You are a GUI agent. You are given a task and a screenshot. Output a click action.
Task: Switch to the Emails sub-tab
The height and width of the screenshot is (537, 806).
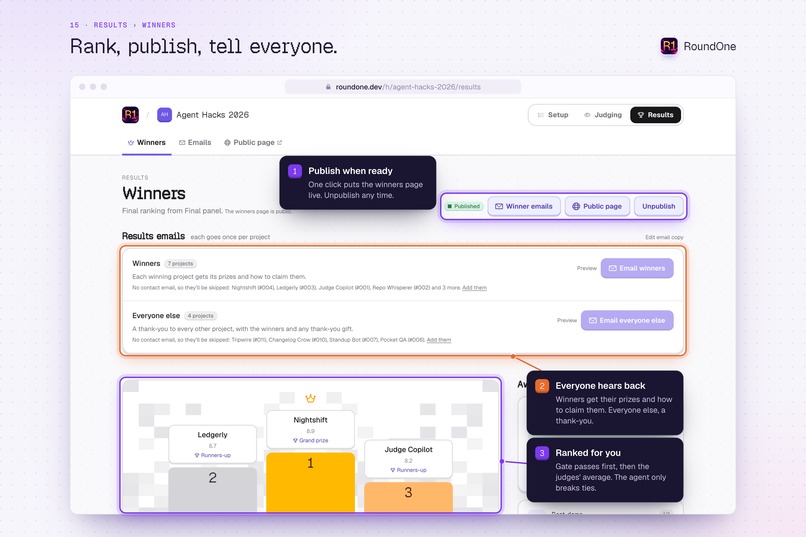[195, 142]
